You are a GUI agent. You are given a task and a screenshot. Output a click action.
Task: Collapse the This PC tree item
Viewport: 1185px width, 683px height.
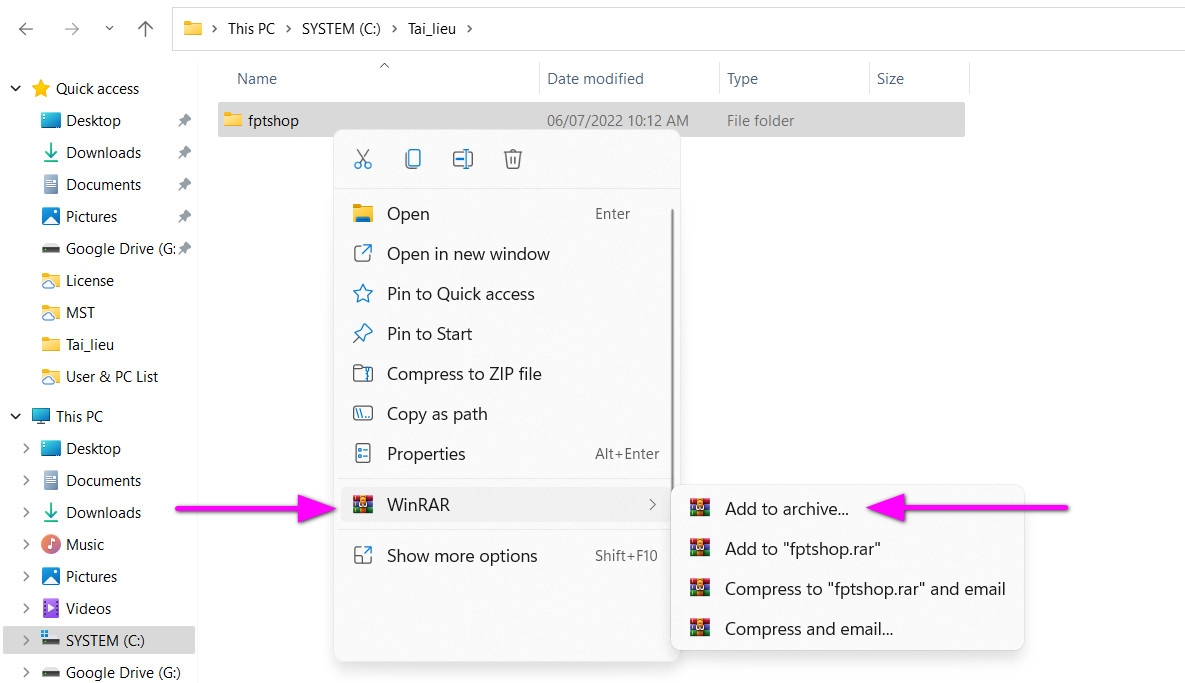tap(16, 416)
